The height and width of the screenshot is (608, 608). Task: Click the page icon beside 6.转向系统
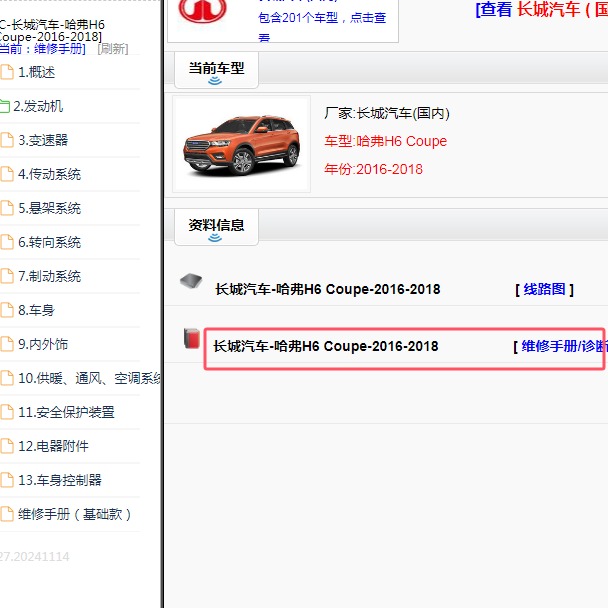pos(7,242)
